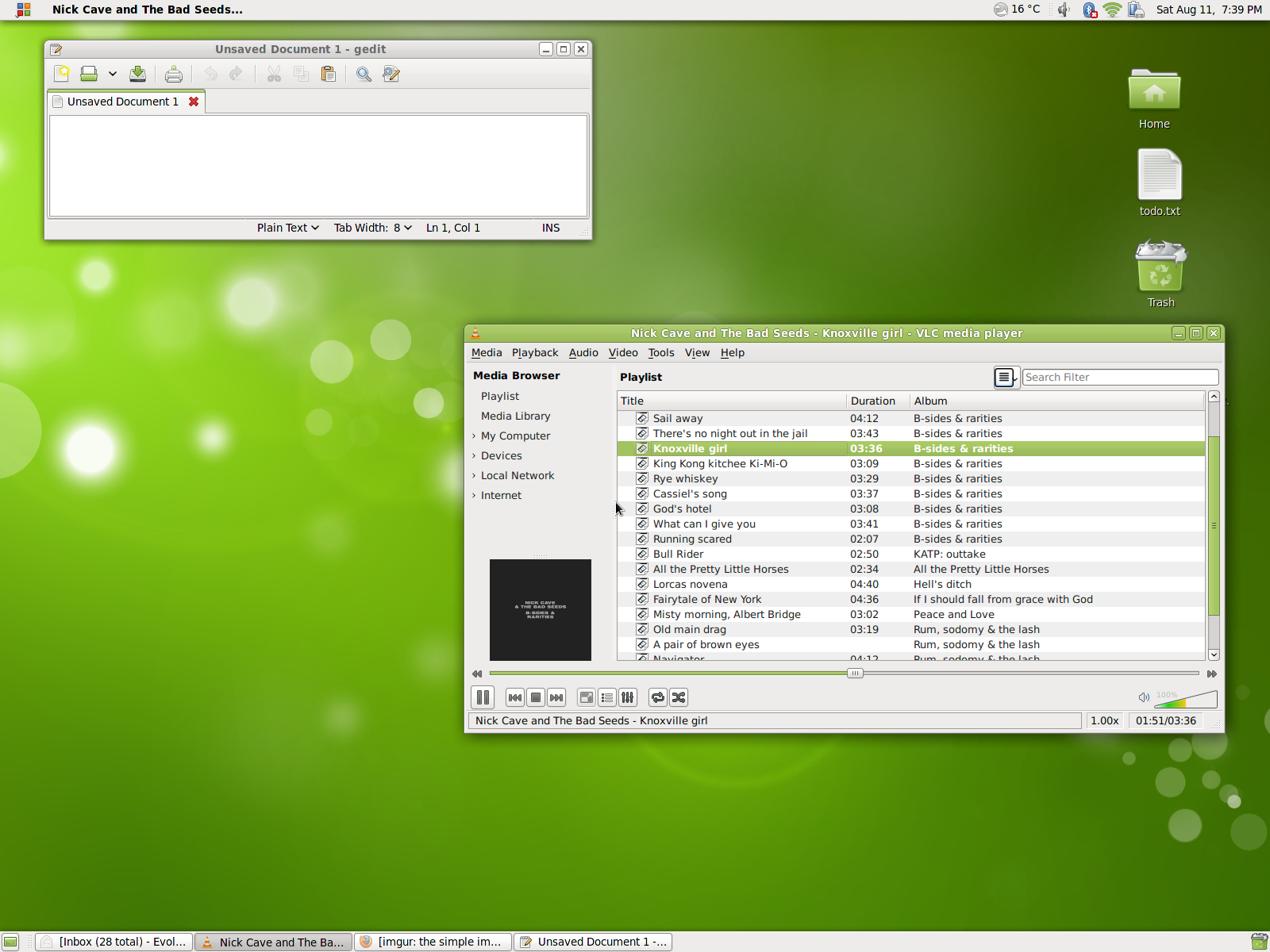1270x952 pixels.
Task: Click the Print icon in gedit
Action: [x=174, y=74]
